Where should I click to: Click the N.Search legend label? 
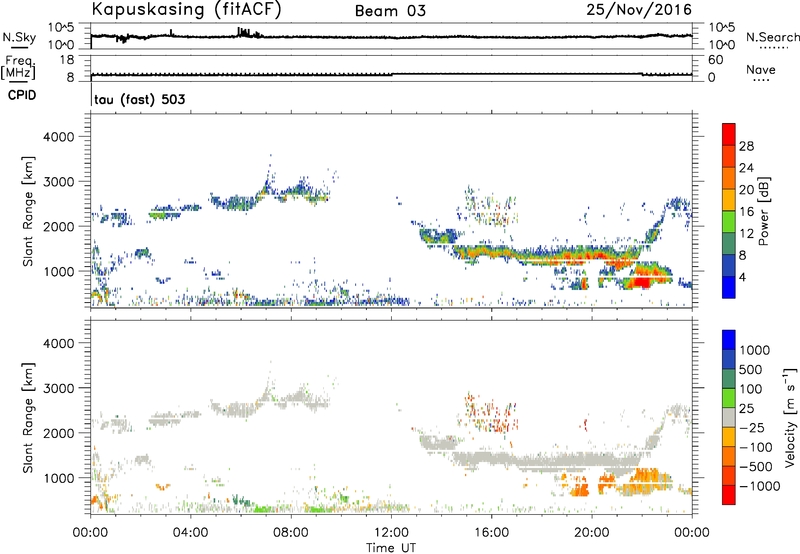pos(772,37)
